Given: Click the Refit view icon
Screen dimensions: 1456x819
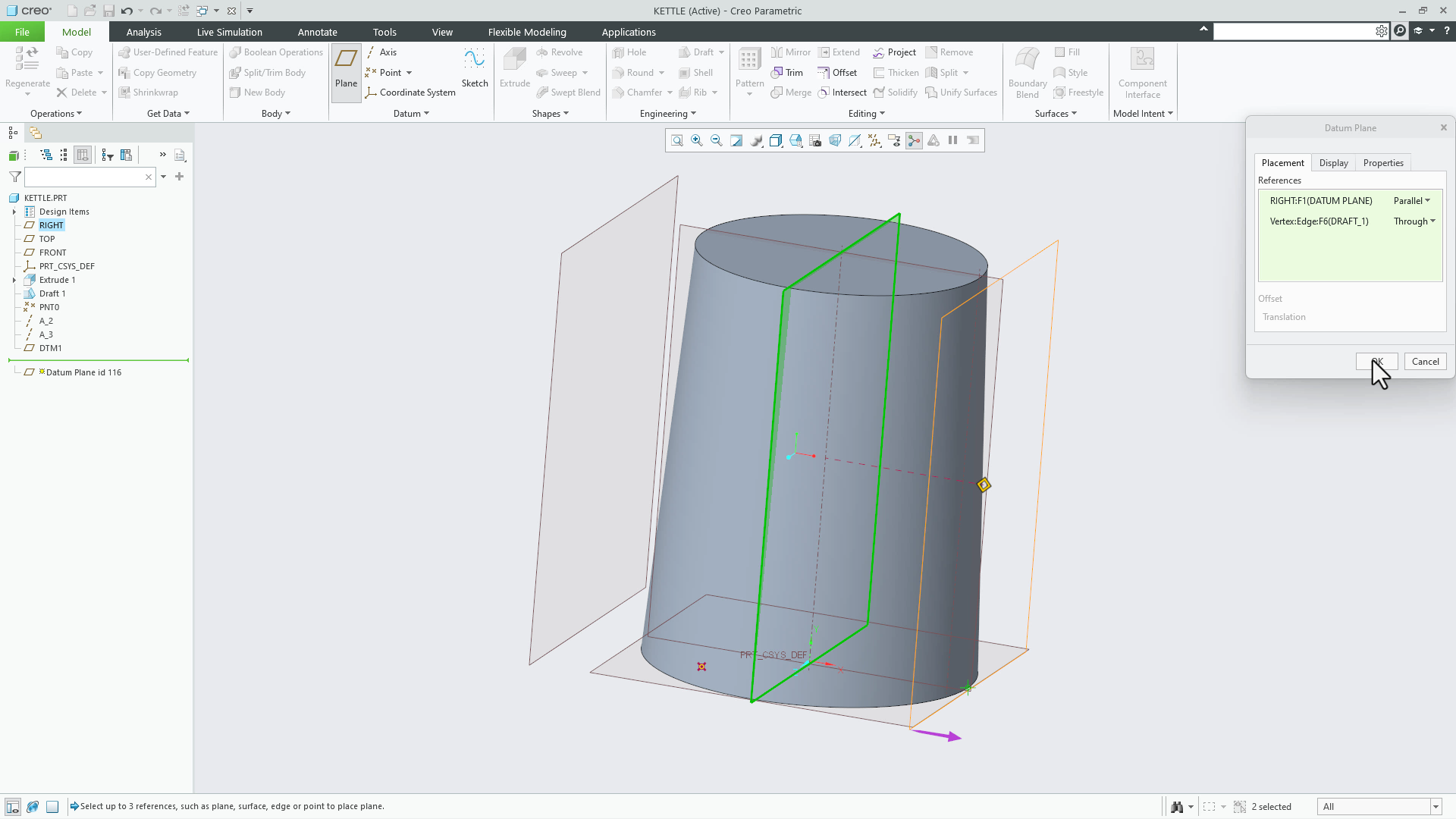Looking at the screenshot, I should click(677, 140).
